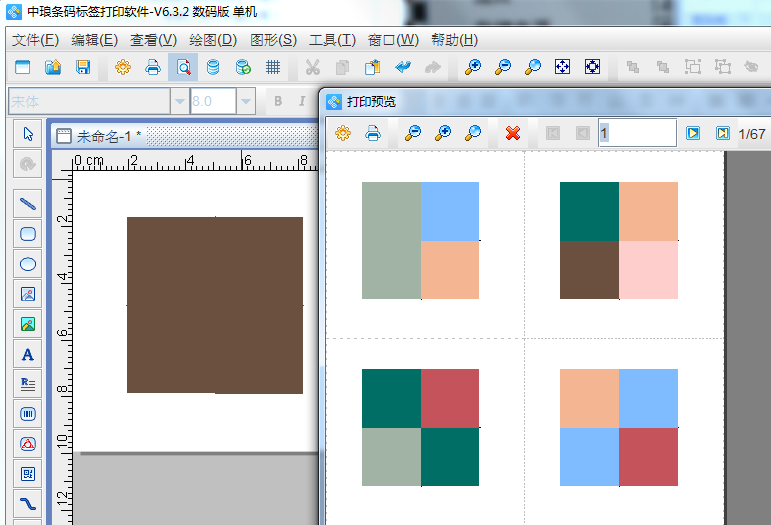Close print preview with red X
771x525 pixels.
513,133
